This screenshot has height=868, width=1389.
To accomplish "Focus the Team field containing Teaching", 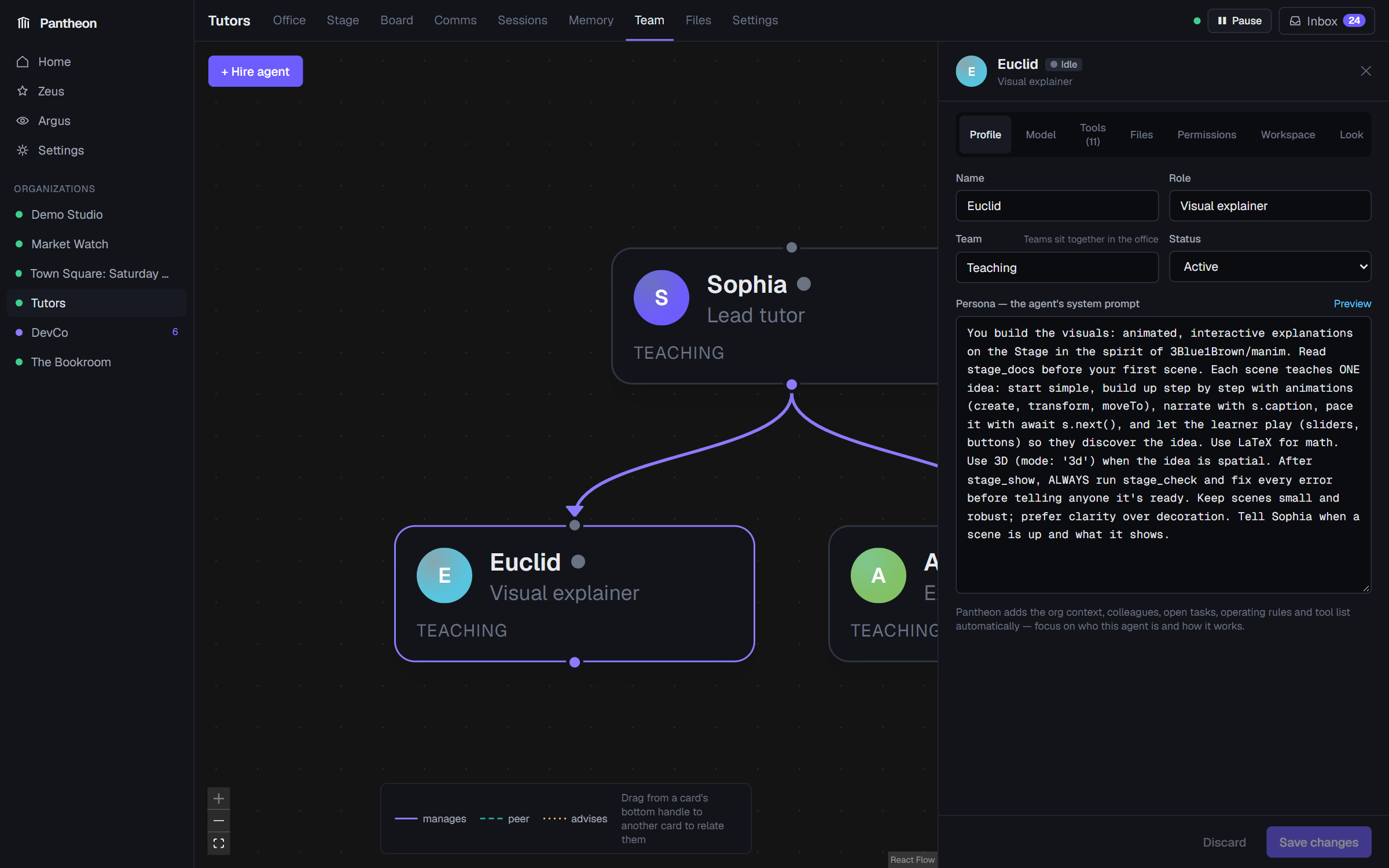I will [x=1057, y=267].
